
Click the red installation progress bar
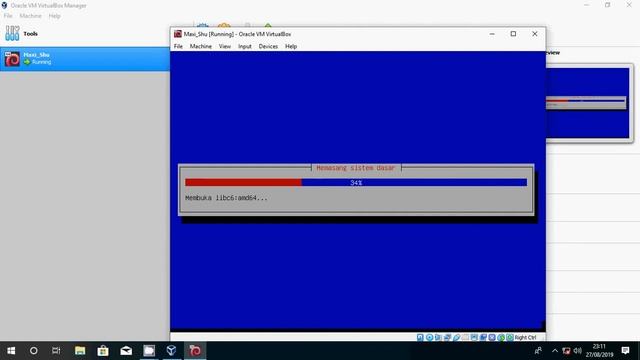click(243, 182)
